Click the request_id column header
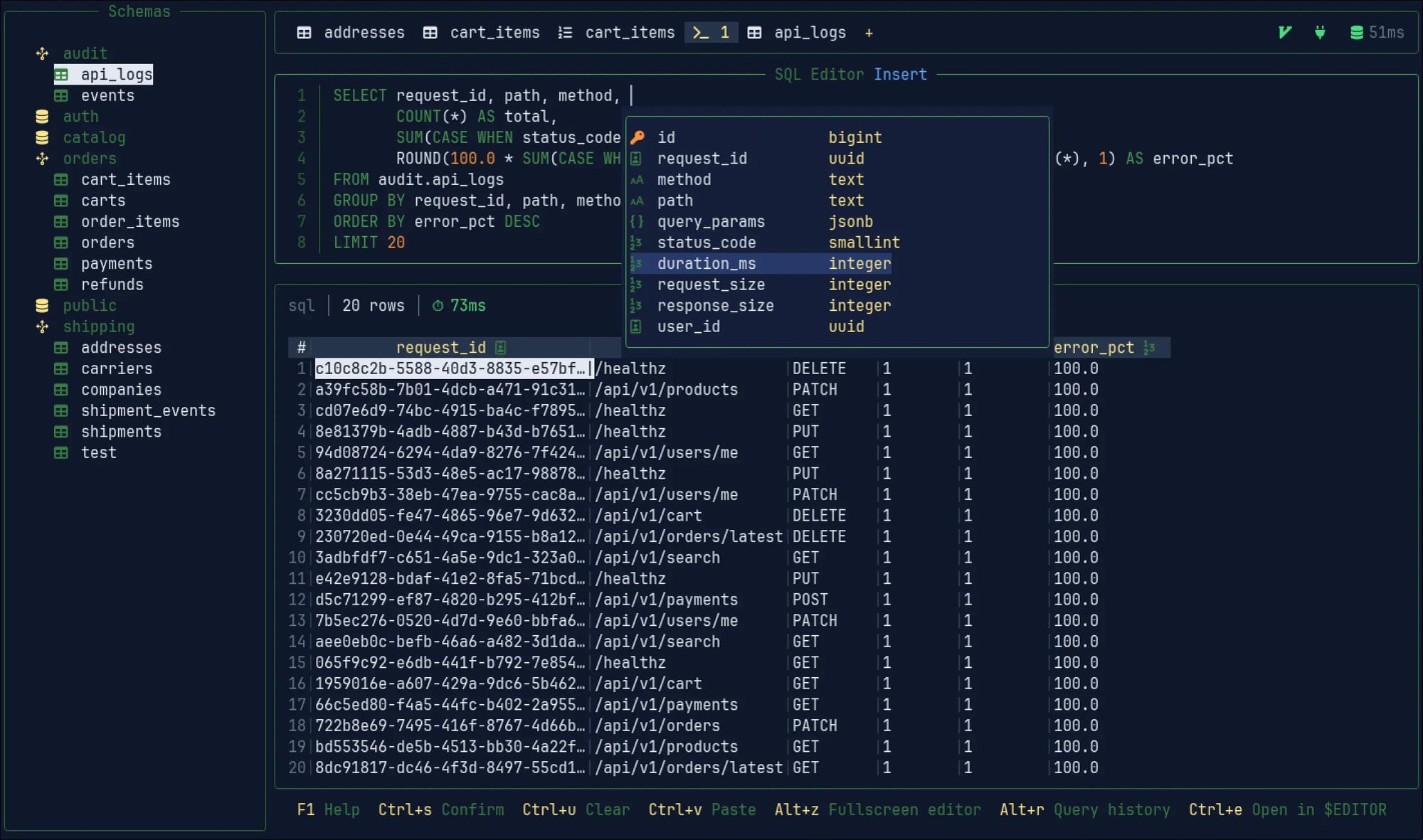Image resolution: width=1423 pixels, height=840 pixels. [x=451, y=347]
